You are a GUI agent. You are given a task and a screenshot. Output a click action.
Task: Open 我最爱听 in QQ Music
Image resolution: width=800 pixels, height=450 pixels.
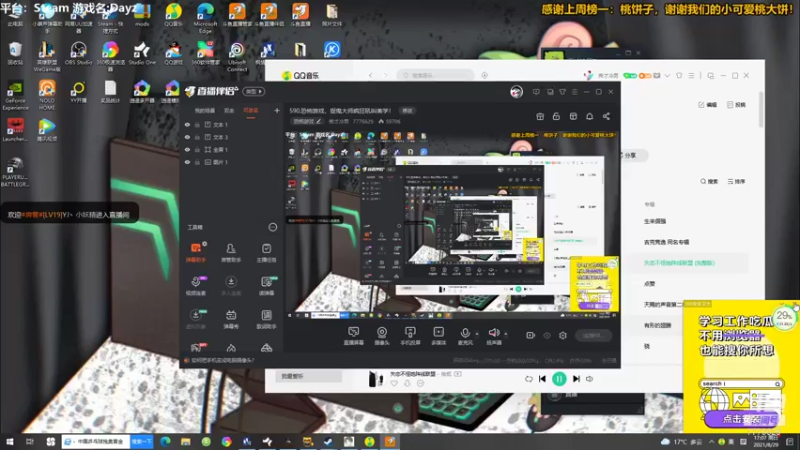(309, 376)
